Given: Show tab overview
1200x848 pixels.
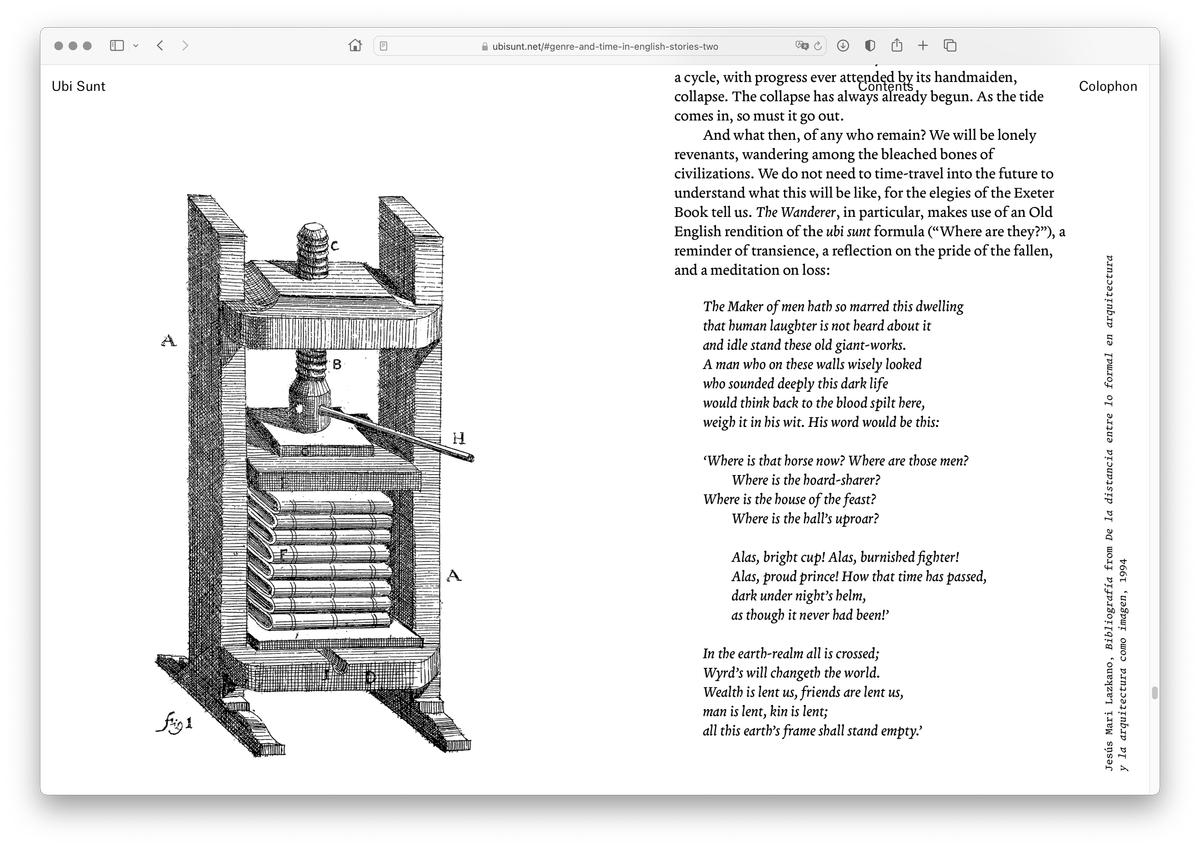Looking at the screenshot, I should point(950,45).
